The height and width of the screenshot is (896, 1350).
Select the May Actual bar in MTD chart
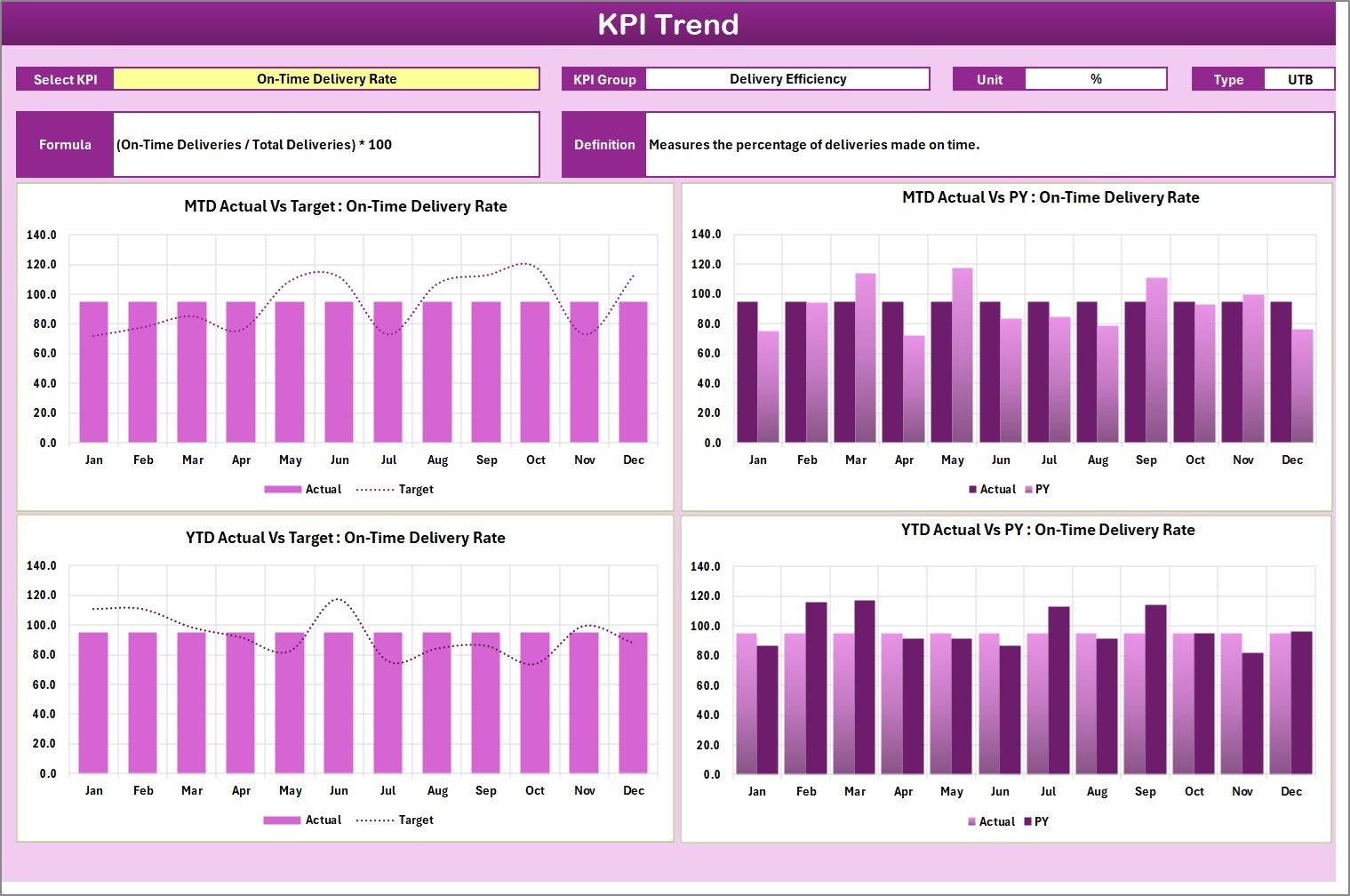(x=291, y=373)
